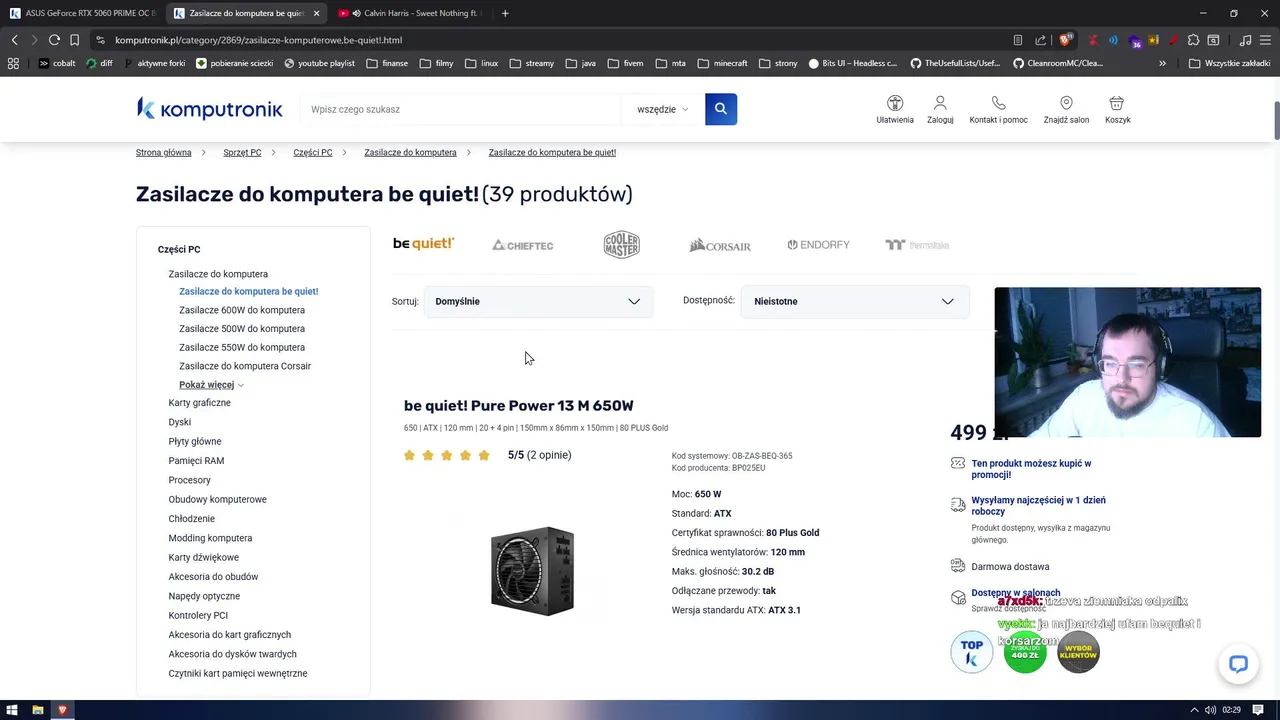Open Wszystkie zakładki bookmarks folder
1280x720 pixels.
pyautogui.click(x=1229, y=63)
